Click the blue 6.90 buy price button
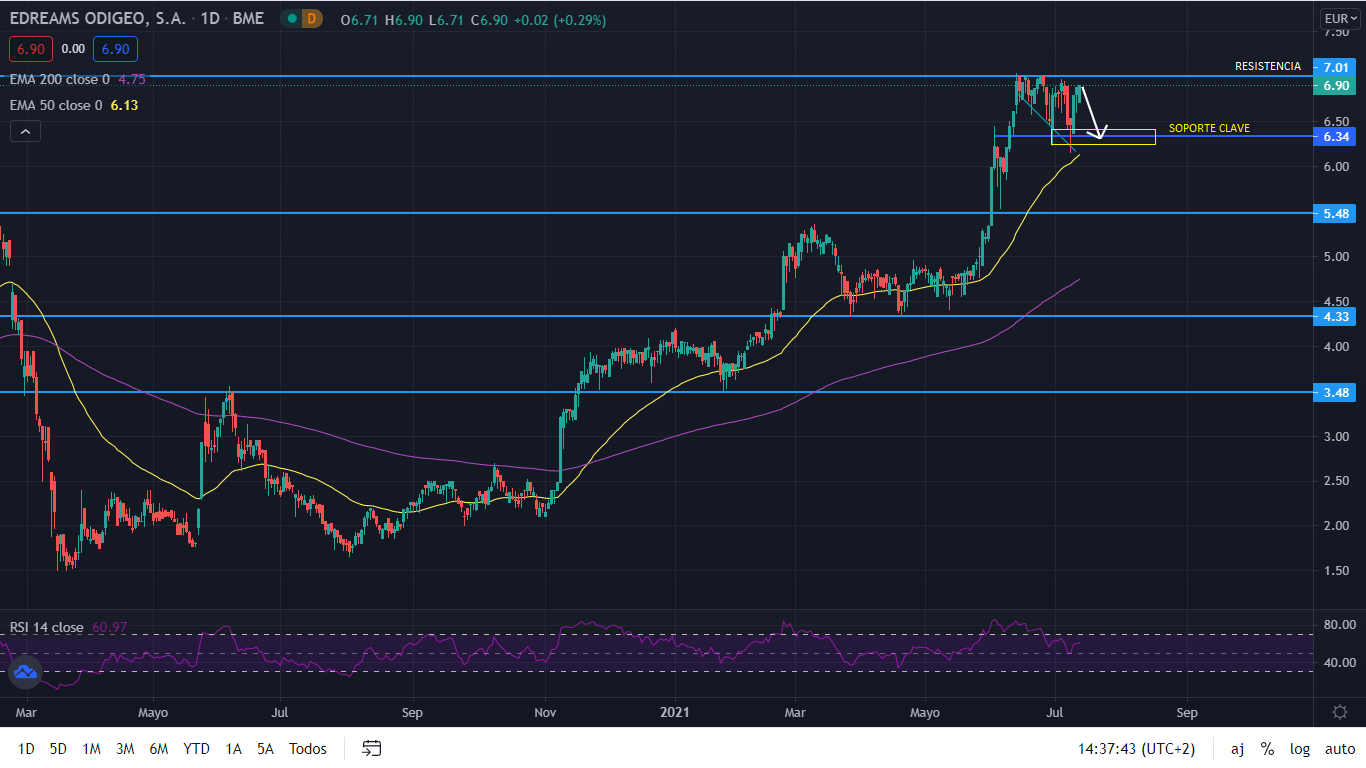The image size is (1366, 768). click(115, 48)
